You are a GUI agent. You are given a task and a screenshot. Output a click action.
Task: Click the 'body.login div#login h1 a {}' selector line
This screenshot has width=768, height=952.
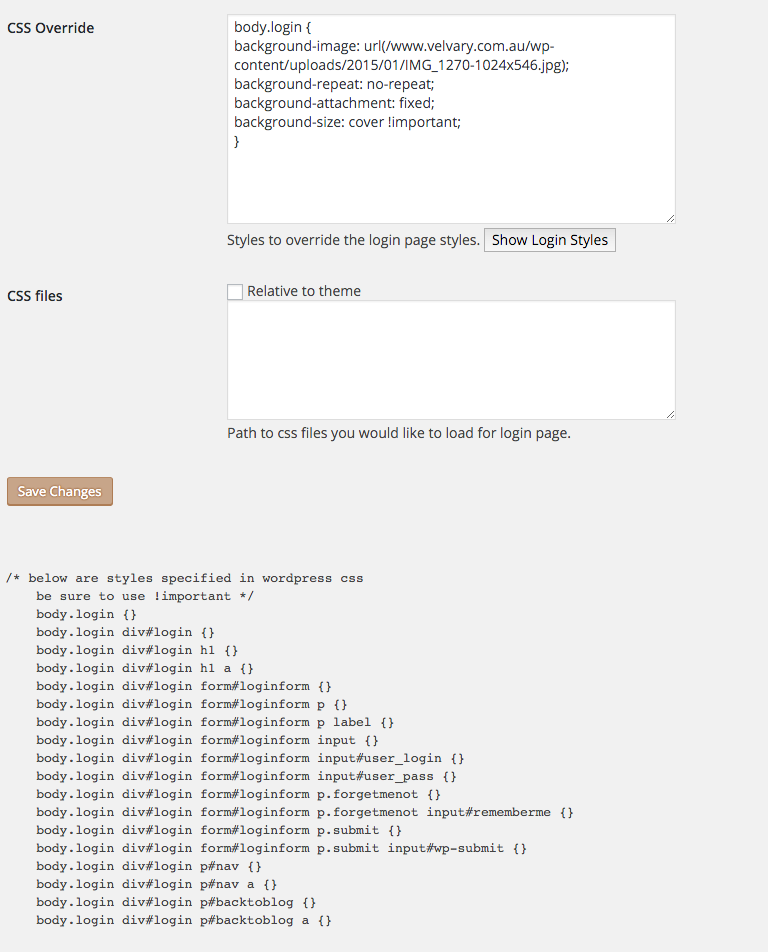tap(144, 668)
